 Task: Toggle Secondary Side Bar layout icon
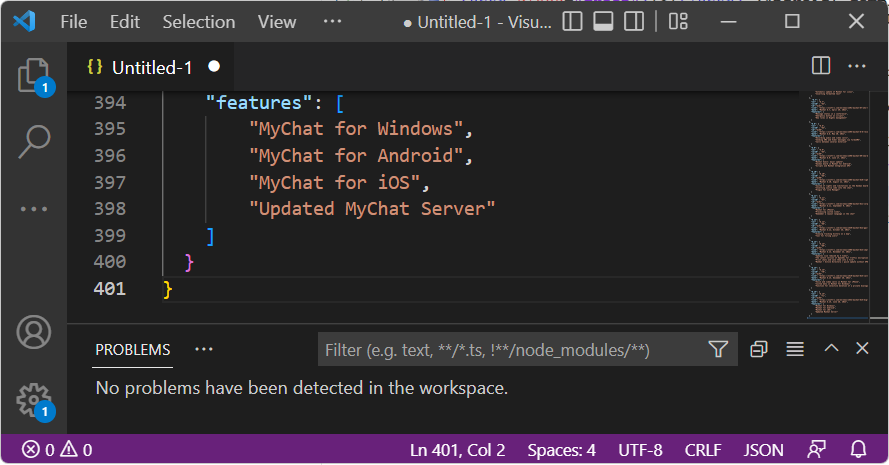tap(633, 22)
